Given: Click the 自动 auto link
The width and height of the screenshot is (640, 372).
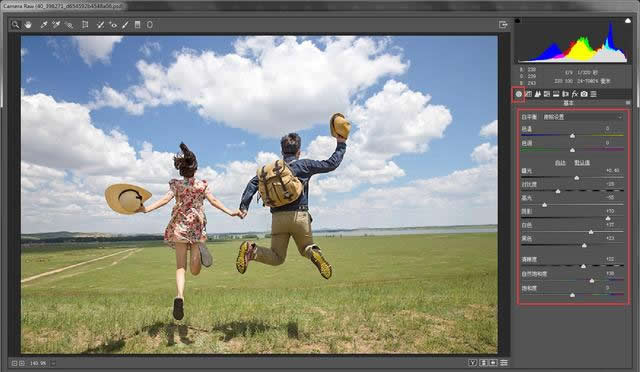Looking at the screenshot, I should click(560, 163).
